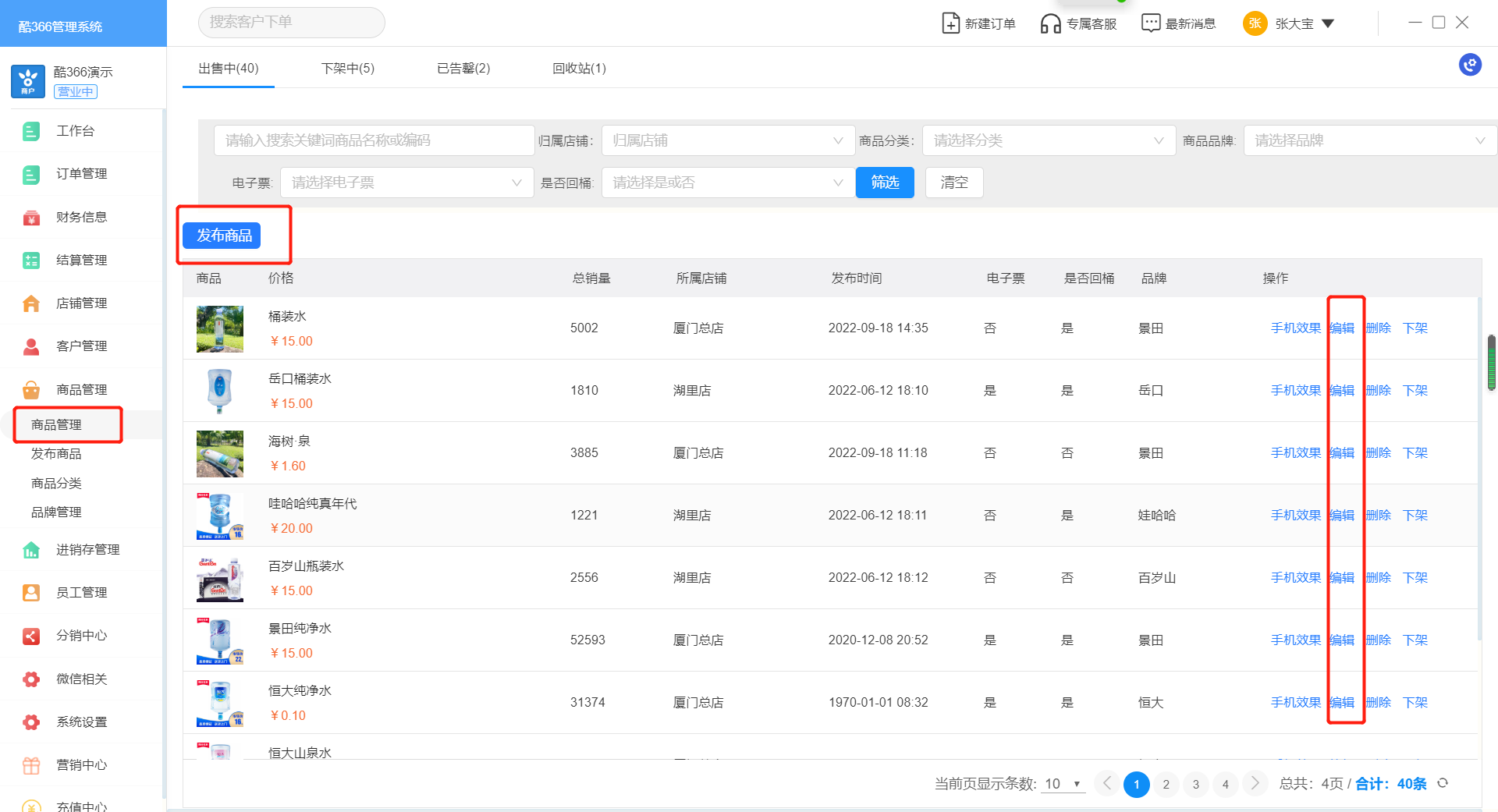Switch to the 下架中(5) tab
Viewport: 1498px width, 812px height.
(347, 69)
